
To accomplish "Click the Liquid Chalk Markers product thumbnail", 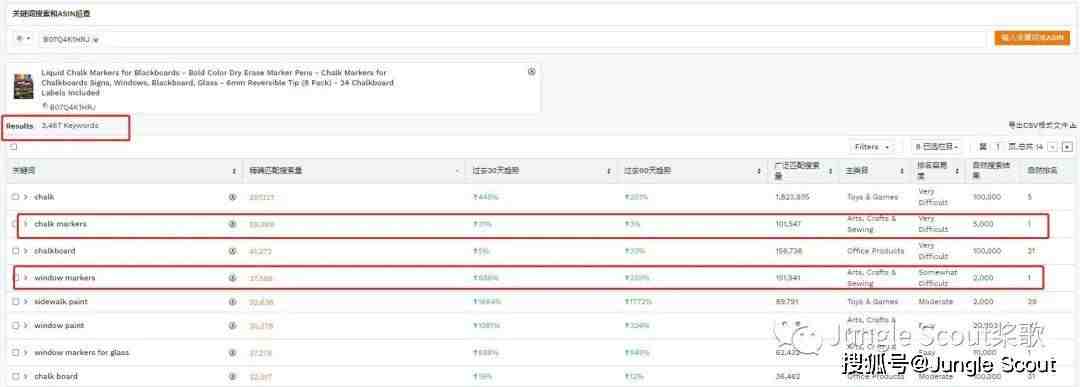I will 23,87.
